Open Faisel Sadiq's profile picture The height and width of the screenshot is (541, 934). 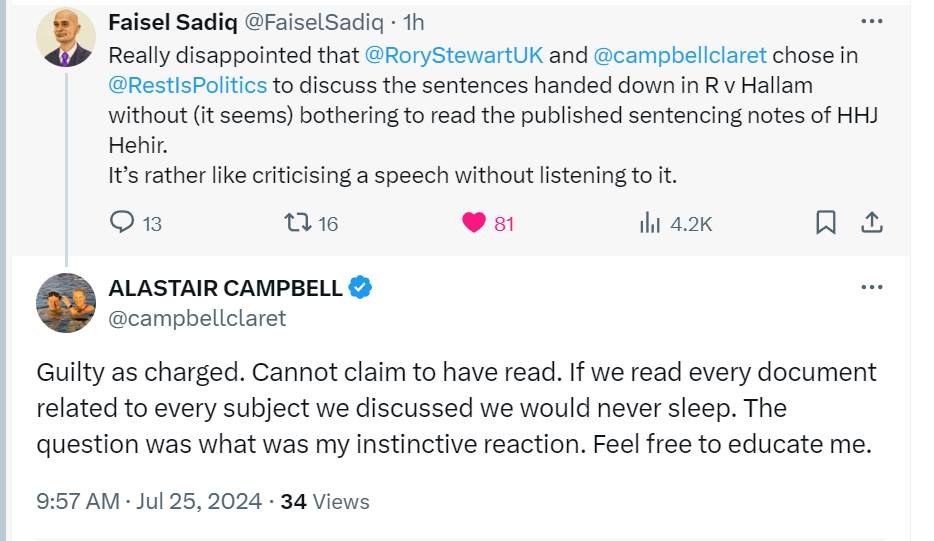tap(66, 37)
